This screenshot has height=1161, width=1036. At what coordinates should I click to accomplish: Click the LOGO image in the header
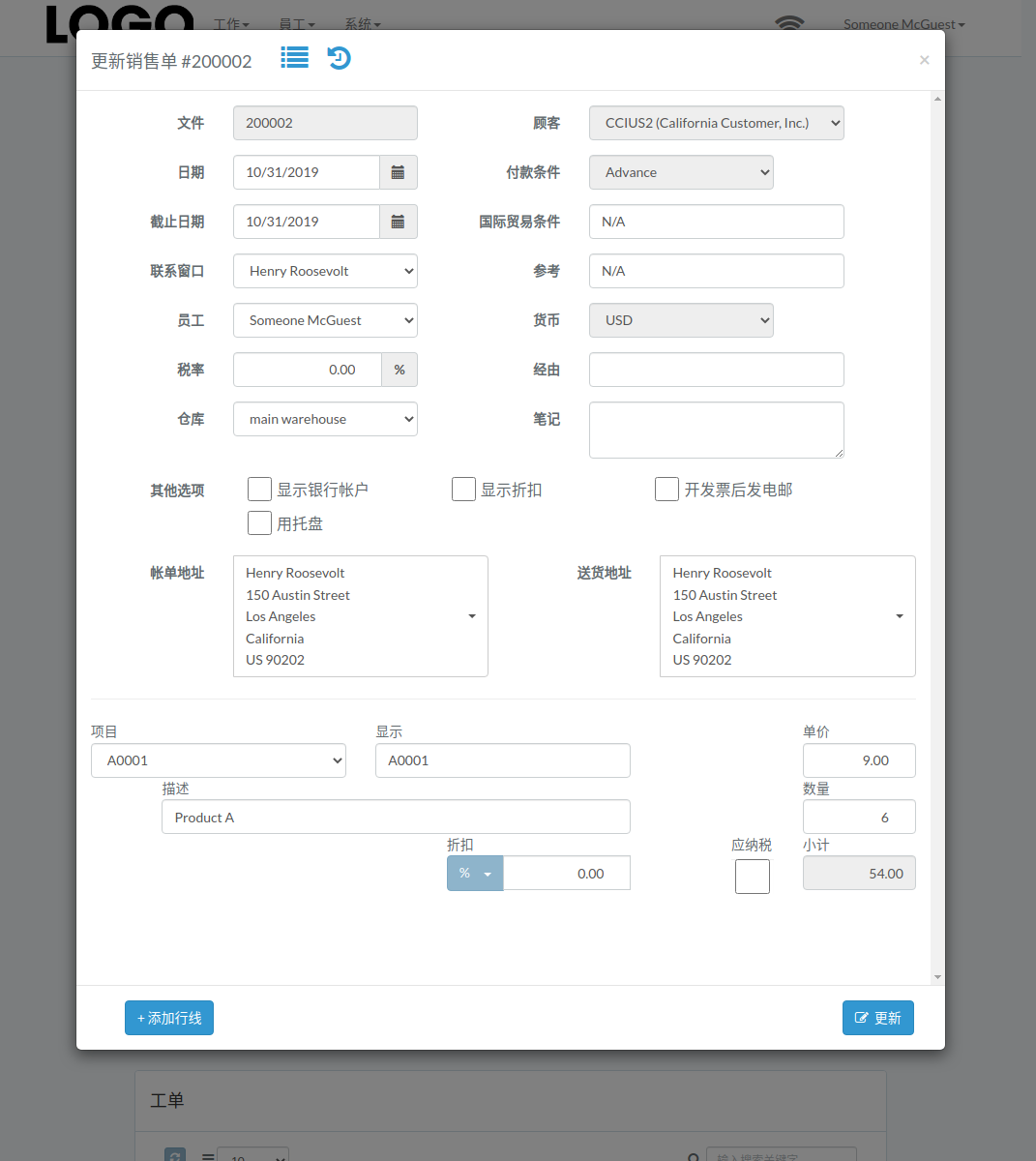click(120, 23)
